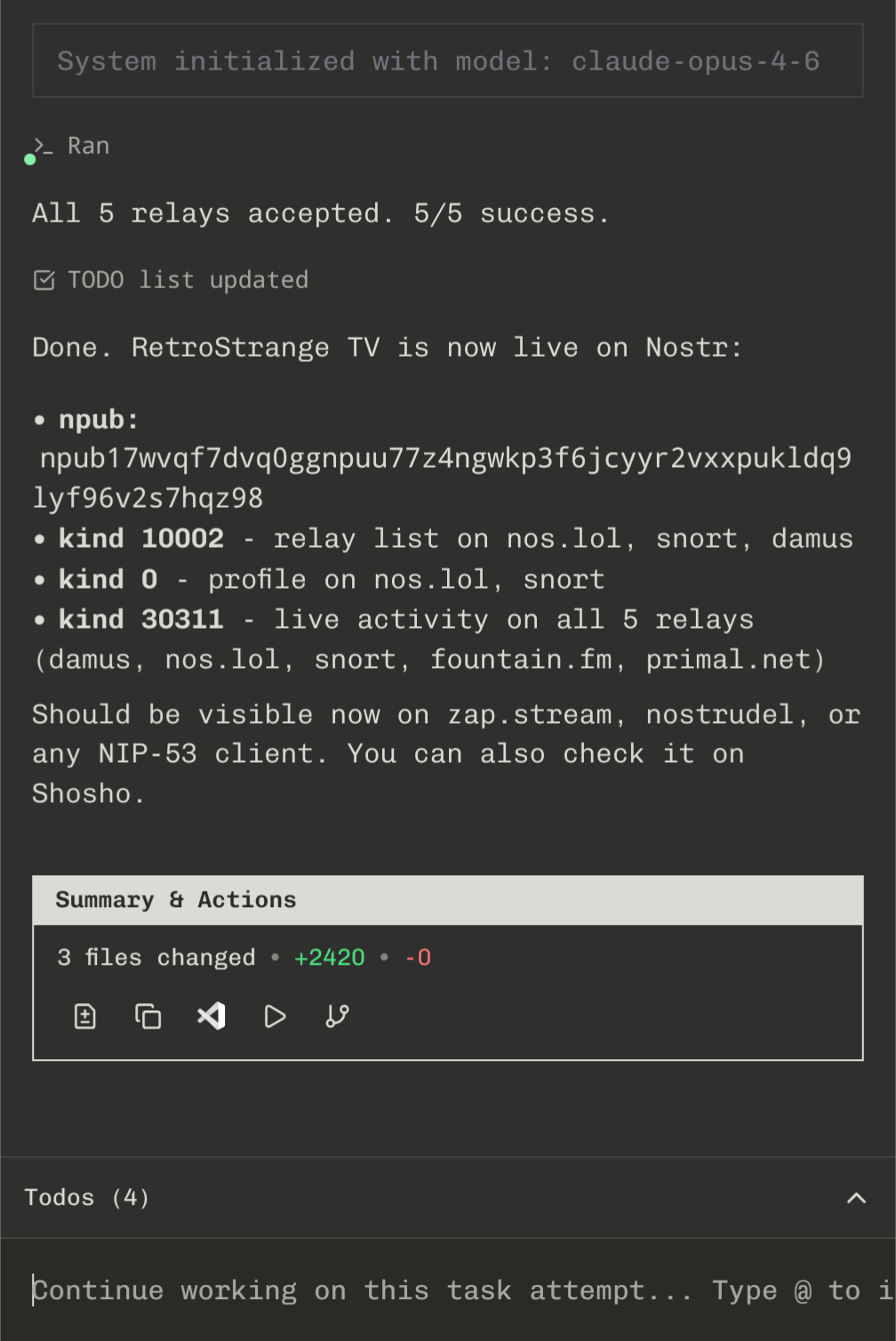Expand the Todos panel chevron
Image resolution: width=896 pixels, height=1341 pixels.
click(x=856, y=1198)
